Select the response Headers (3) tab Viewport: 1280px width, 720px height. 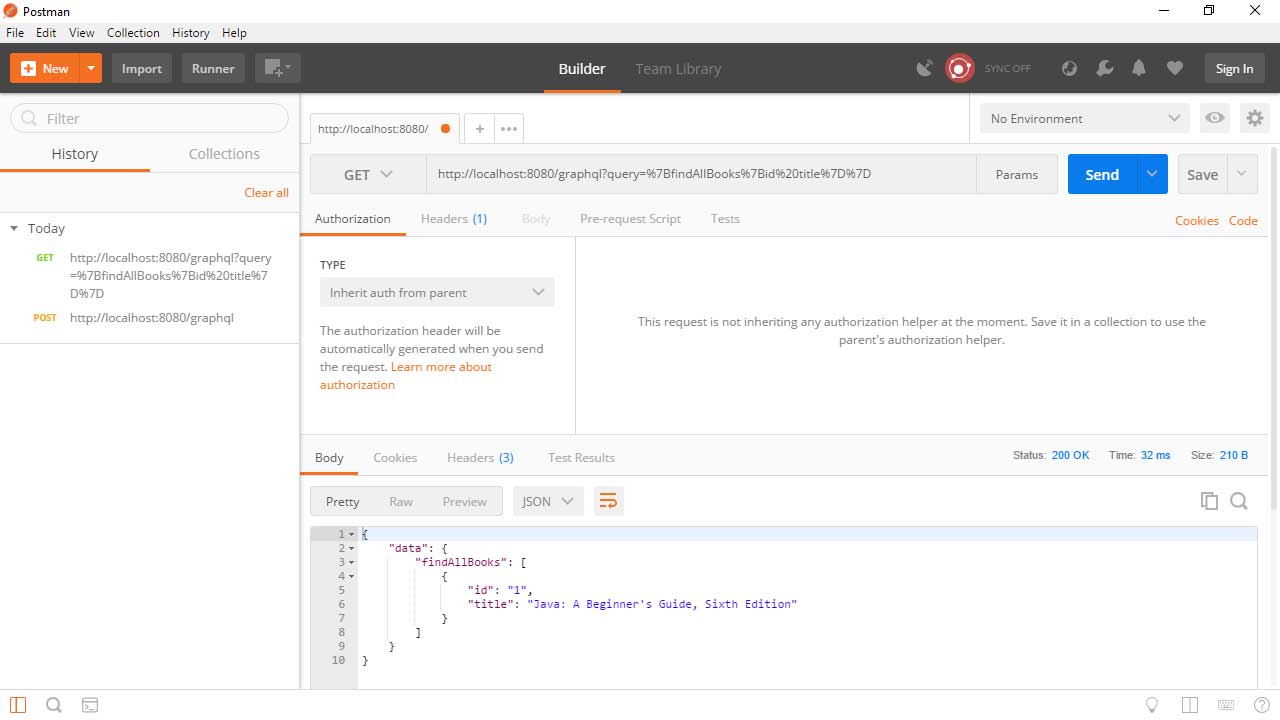[480, 457]
